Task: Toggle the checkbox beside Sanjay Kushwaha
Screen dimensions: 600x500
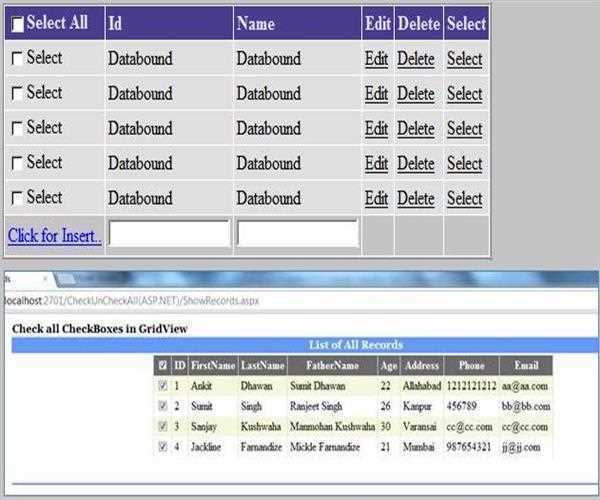Action: pyautogui.click(x=163, y=426)
